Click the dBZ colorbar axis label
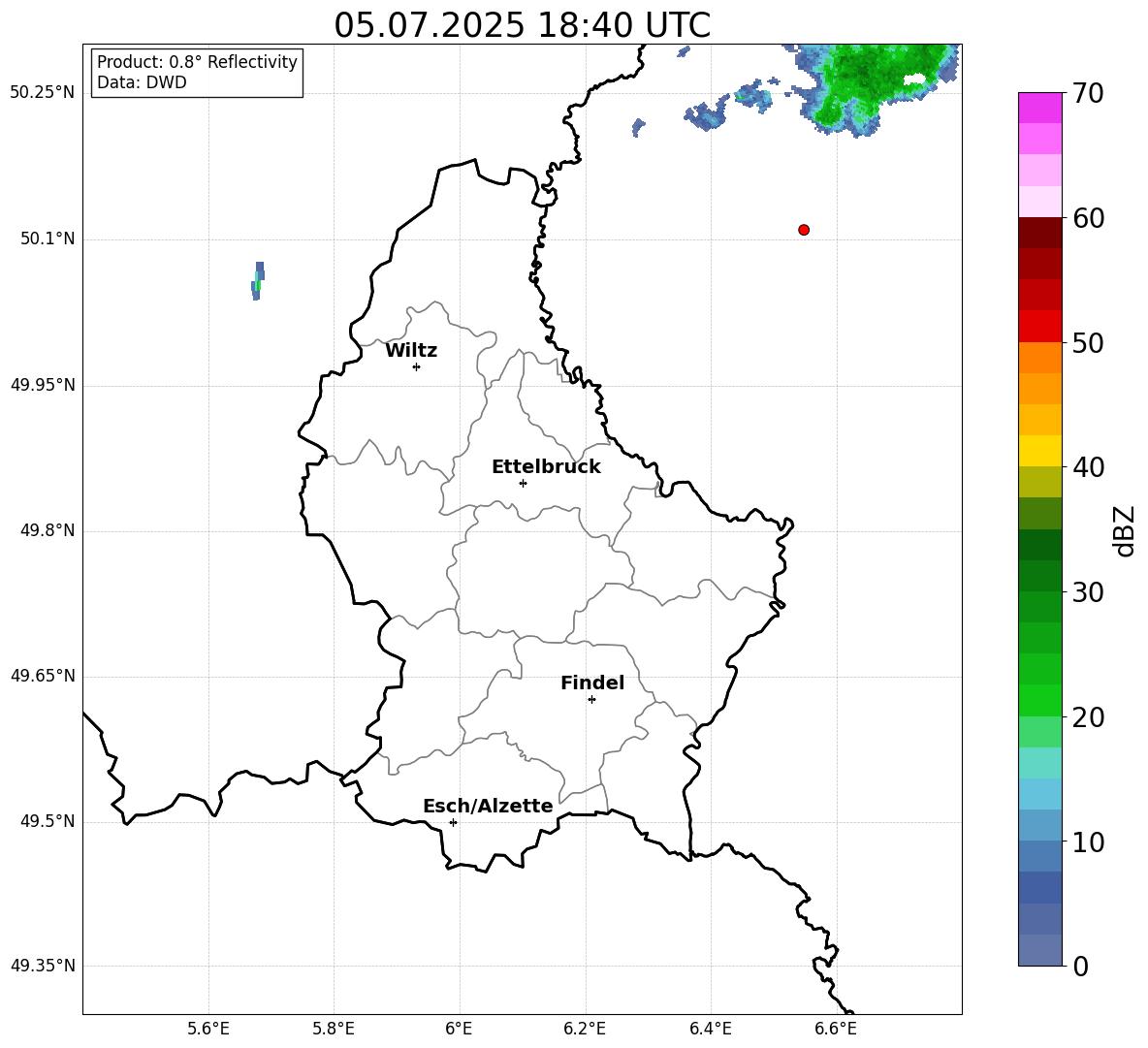Viewport: 1148px width, 1048px height. 1124,531
